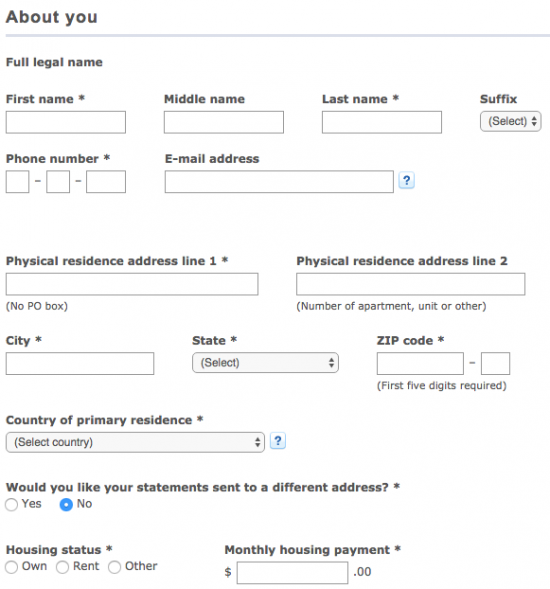
Task: Click the last four phone digits box
Action: (x=106, y=182)
